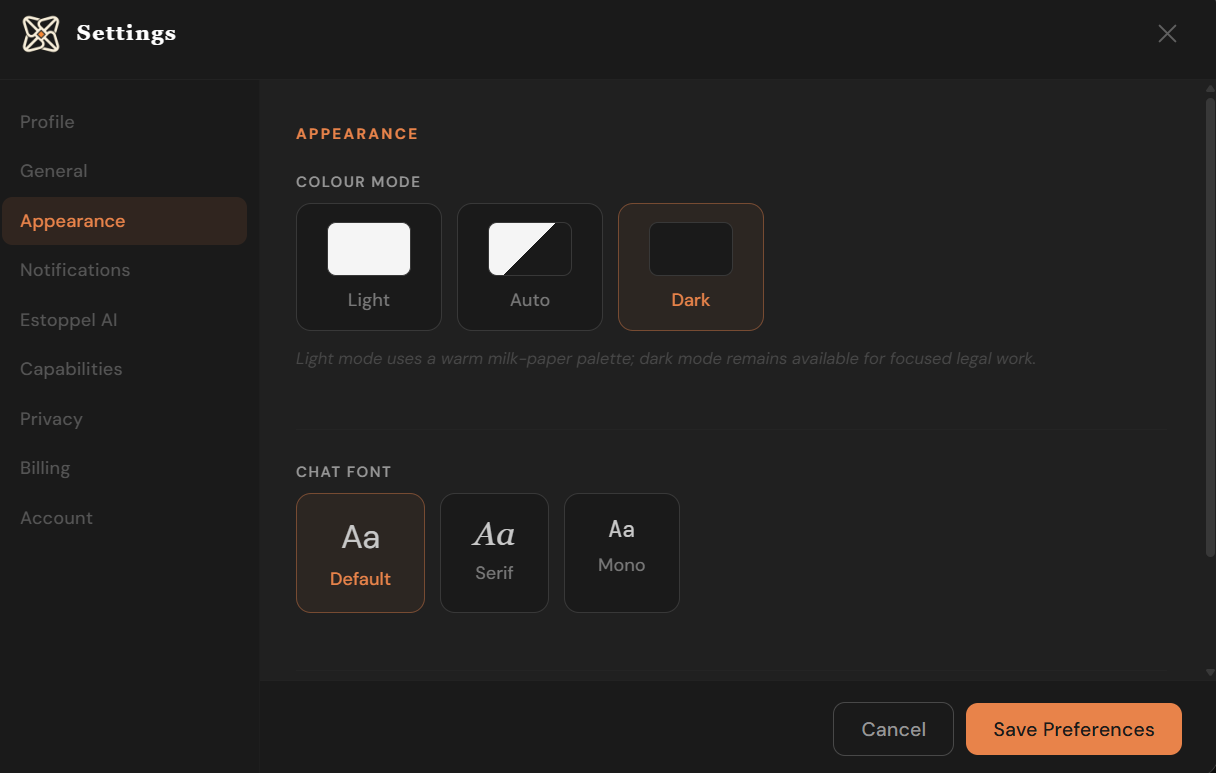Click the Estoppel logo icon beside Settings
The image size is (1216, 773).
click(41, 34)
